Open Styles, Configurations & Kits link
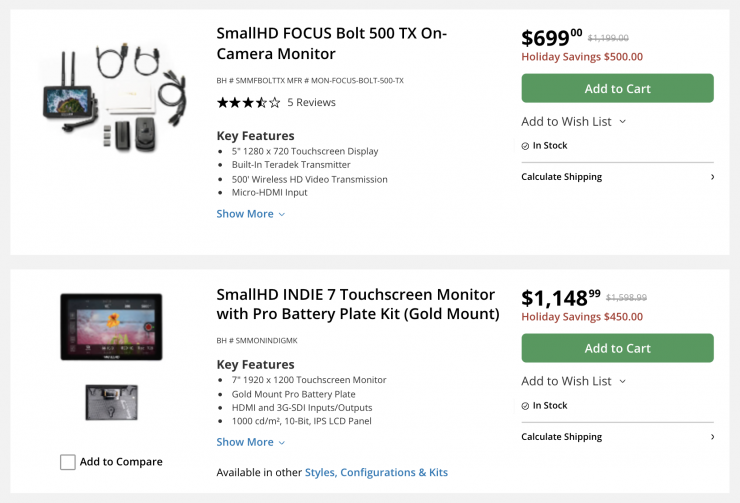740x503 pixels. [x=376, y=472]
